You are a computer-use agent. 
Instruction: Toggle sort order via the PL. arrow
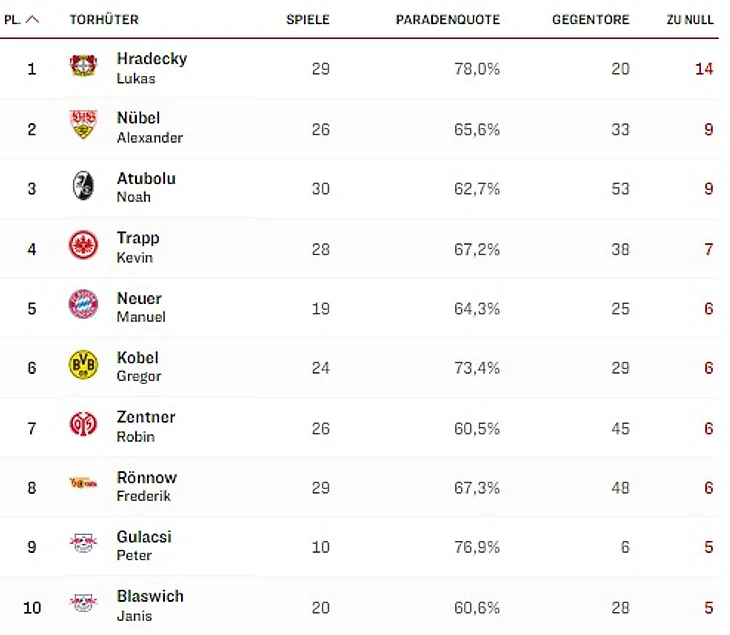[x=33, y=19]
